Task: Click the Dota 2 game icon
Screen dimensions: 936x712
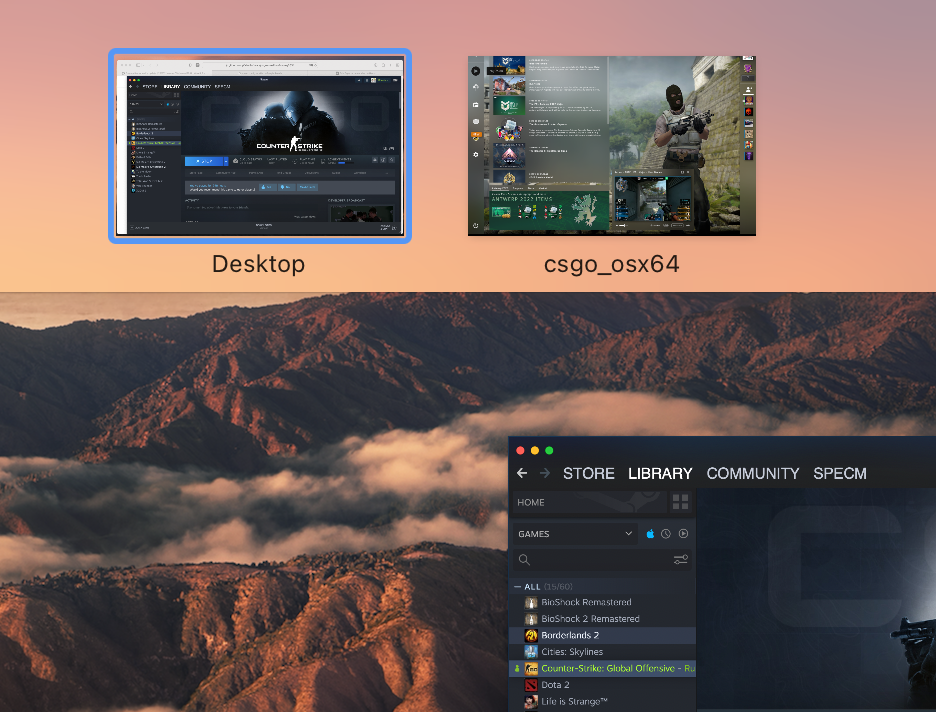Action: coord(531,685)
